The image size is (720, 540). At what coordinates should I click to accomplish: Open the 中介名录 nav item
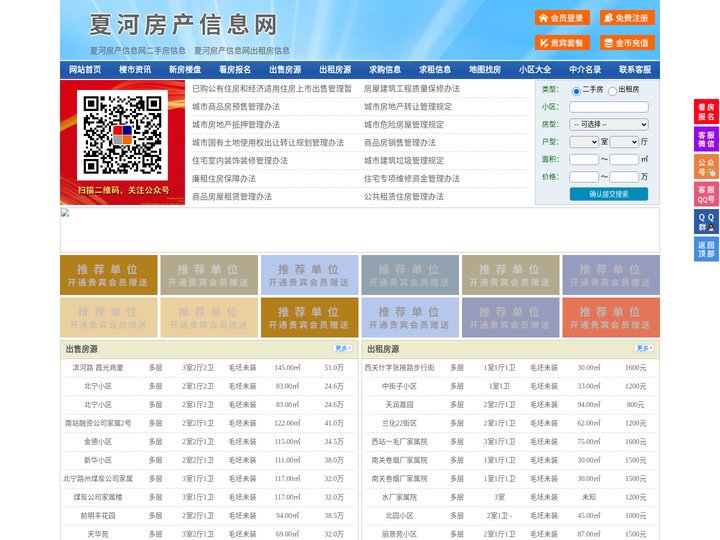(x=585, y=70)
